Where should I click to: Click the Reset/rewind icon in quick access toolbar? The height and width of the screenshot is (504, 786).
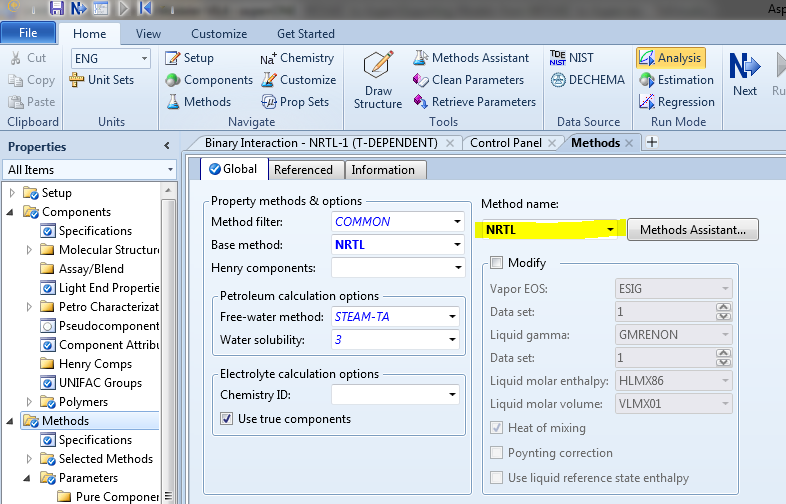pos(145,8)
